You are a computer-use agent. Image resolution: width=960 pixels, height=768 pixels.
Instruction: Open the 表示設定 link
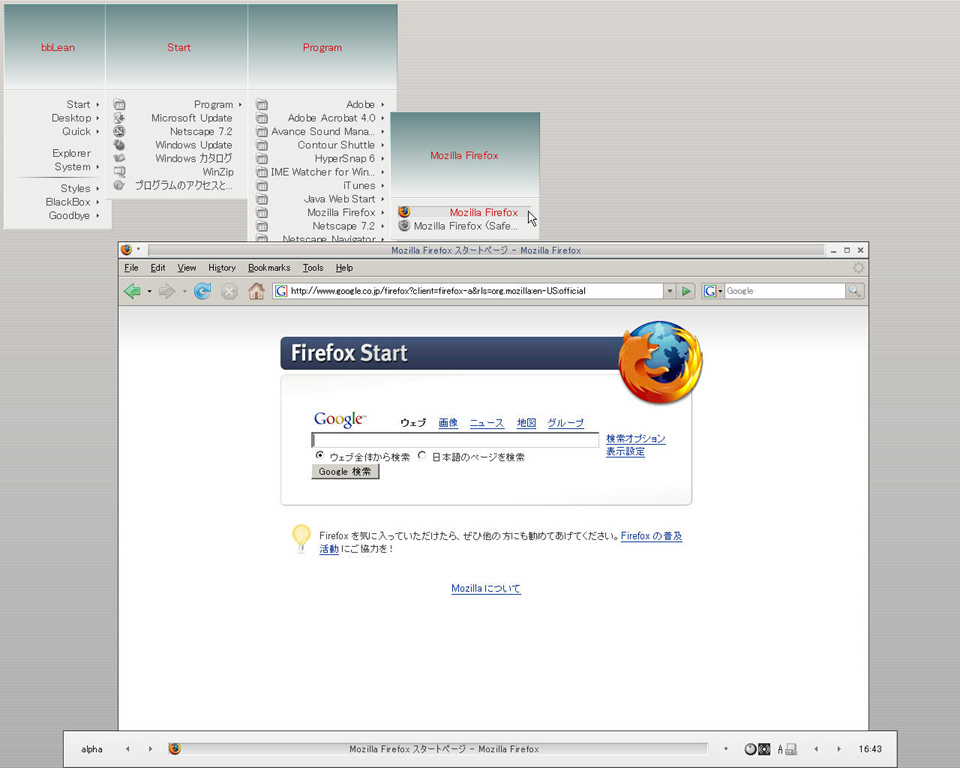click(625, 451)
